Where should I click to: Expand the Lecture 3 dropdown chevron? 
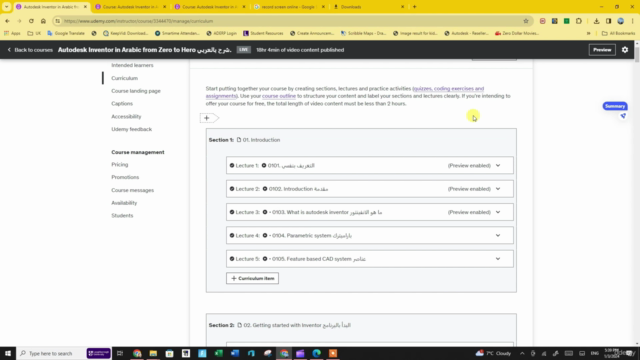tap(498, 212)
